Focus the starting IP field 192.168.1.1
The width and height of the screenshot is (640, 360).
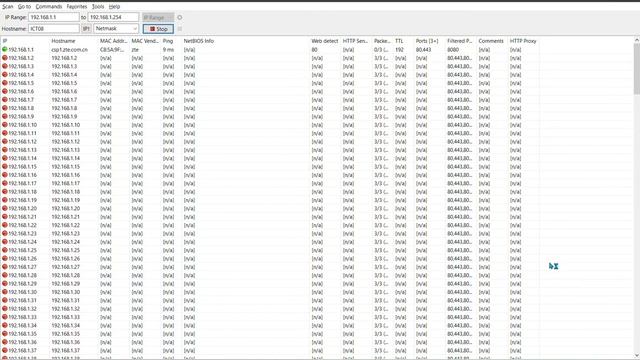click(53, 18)
